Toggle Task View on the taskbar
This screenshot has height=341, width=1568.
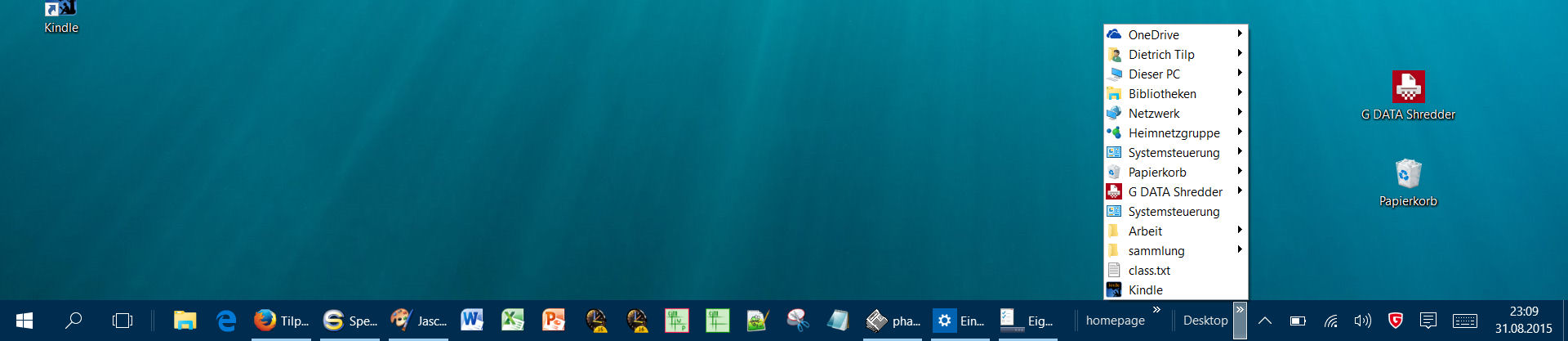click(122, 321)
